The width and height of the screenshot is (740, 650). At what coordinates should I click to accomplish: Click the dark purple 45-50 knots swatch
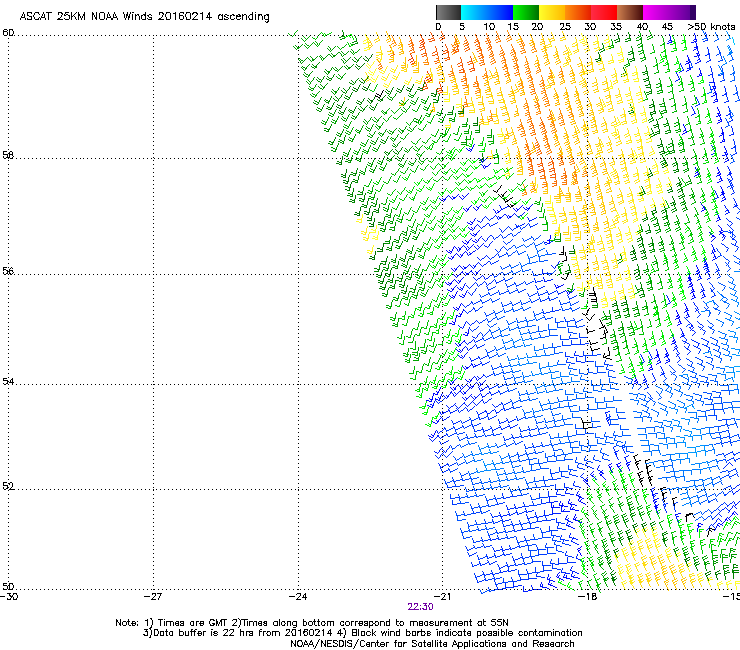(x=682, y=12)
